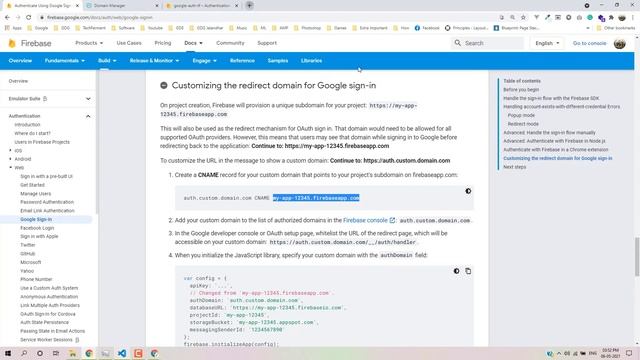Open the Facebook bookmark
Viewport: 640px width, 360px height.
pos(427,28)
